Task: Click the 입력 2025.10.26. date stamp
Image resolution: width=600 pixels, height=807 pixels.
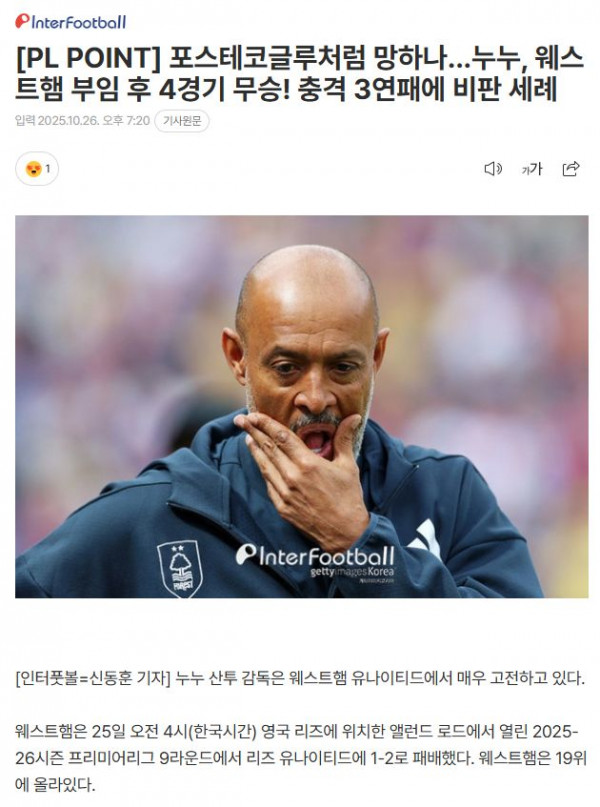Action: [x=57, y=121]
